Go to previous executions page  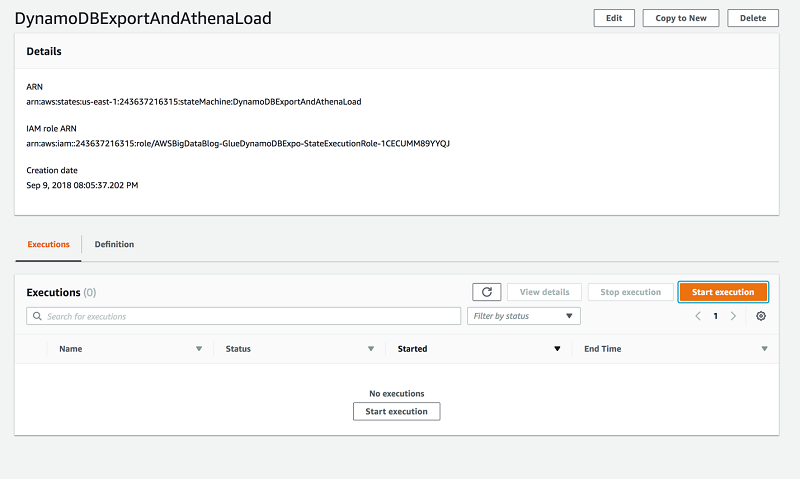point(697,316)
